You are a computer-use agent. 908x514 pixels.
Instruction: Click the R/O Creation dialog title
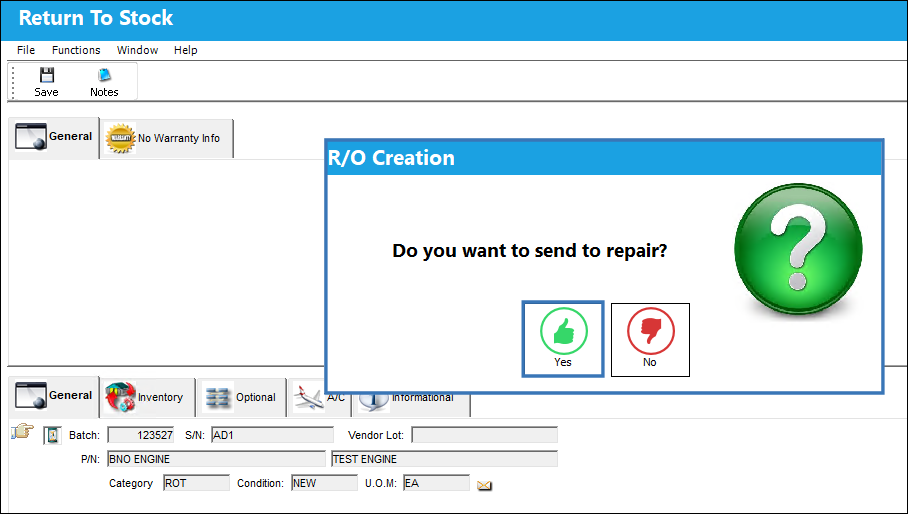[x=391, y=158]
